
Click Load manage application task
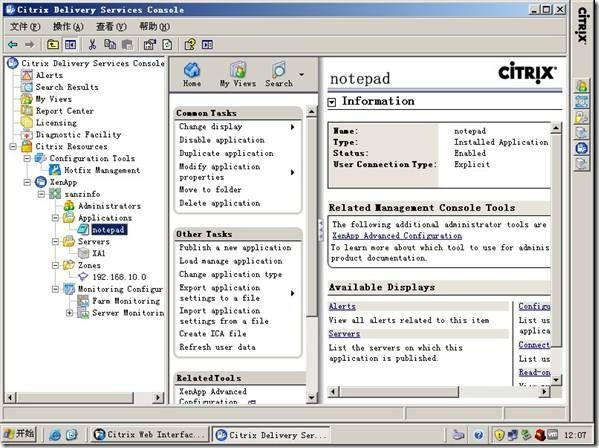231,261
